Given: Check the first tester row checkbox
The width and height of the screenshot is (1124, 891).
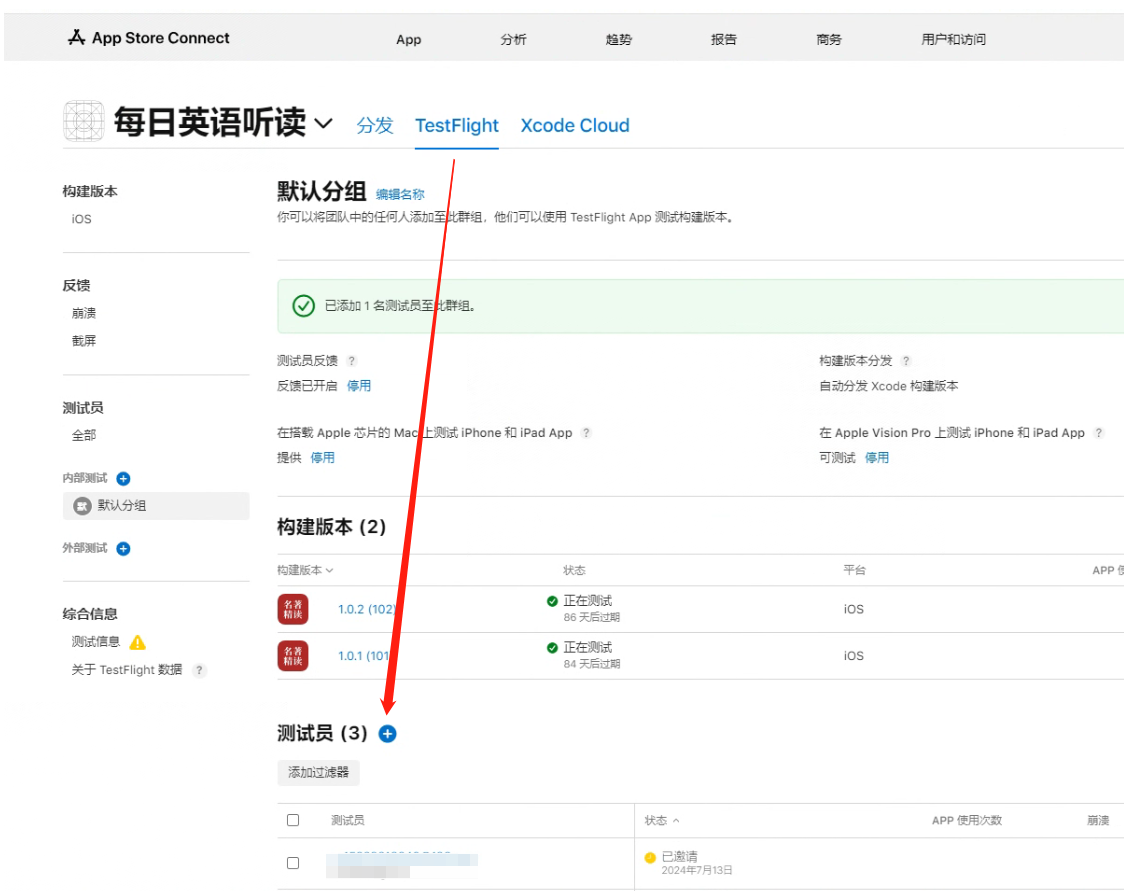Looking at the screenshot, I should tap(293, 863).
